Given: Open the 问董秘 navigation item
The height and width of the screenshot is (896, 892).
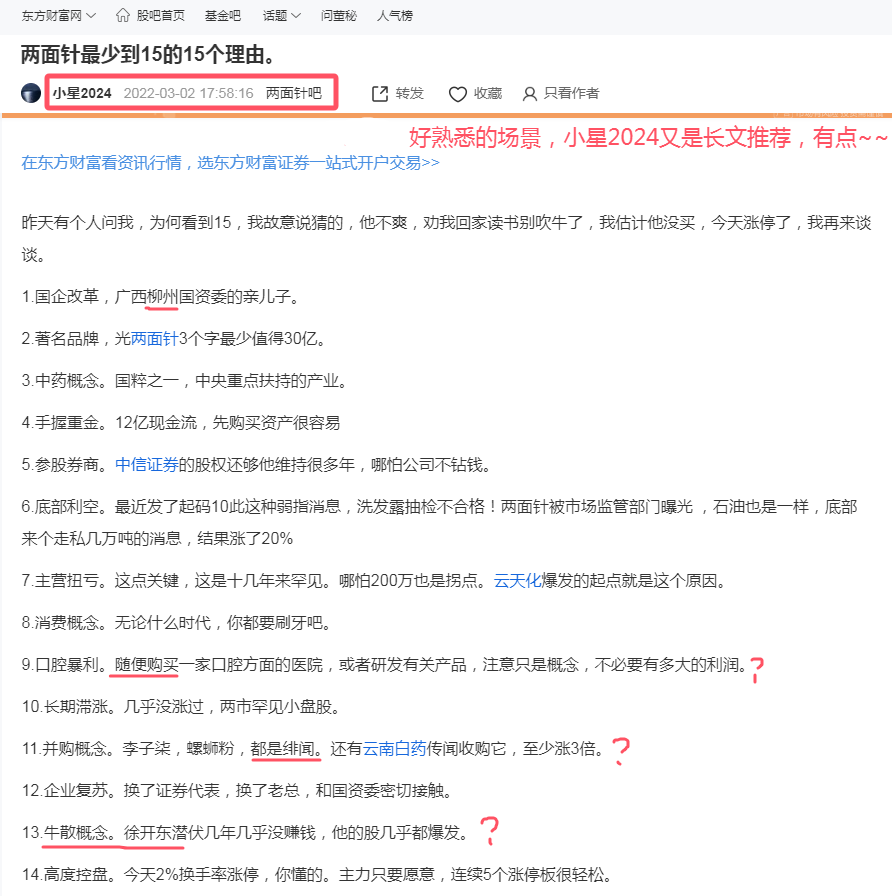Looking at the screenshot, I should (x=338, y=15).
